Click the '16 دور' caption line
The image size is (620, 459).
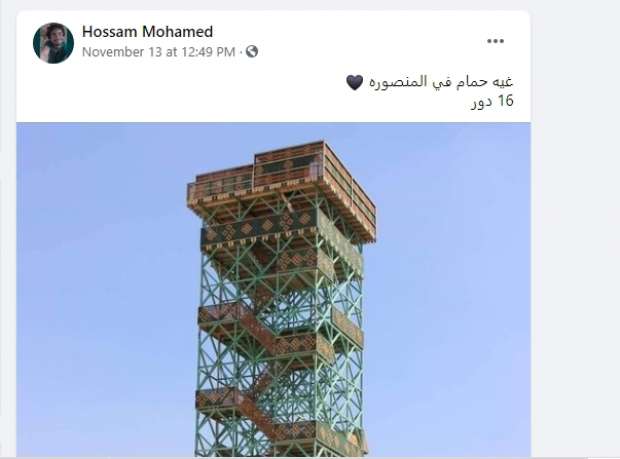point(492,101)
